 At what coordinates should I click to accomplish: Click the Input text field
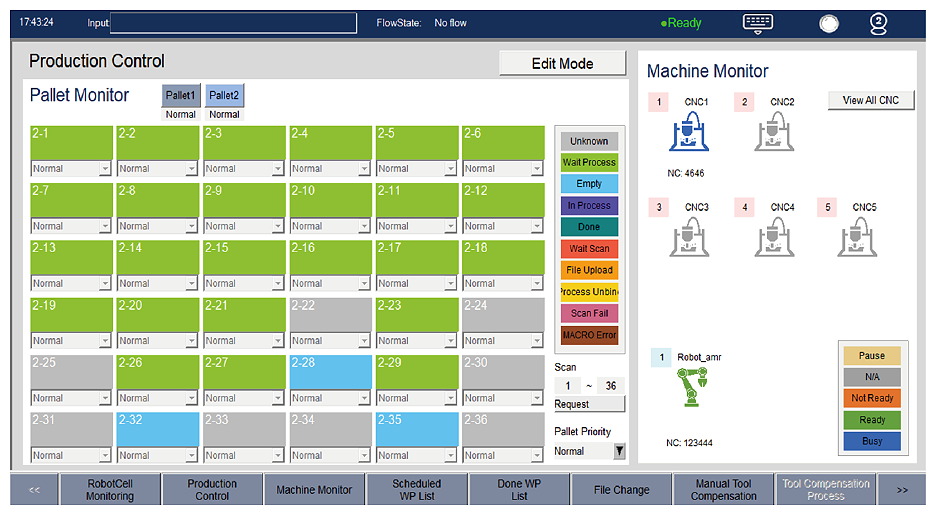coord(233,23)
